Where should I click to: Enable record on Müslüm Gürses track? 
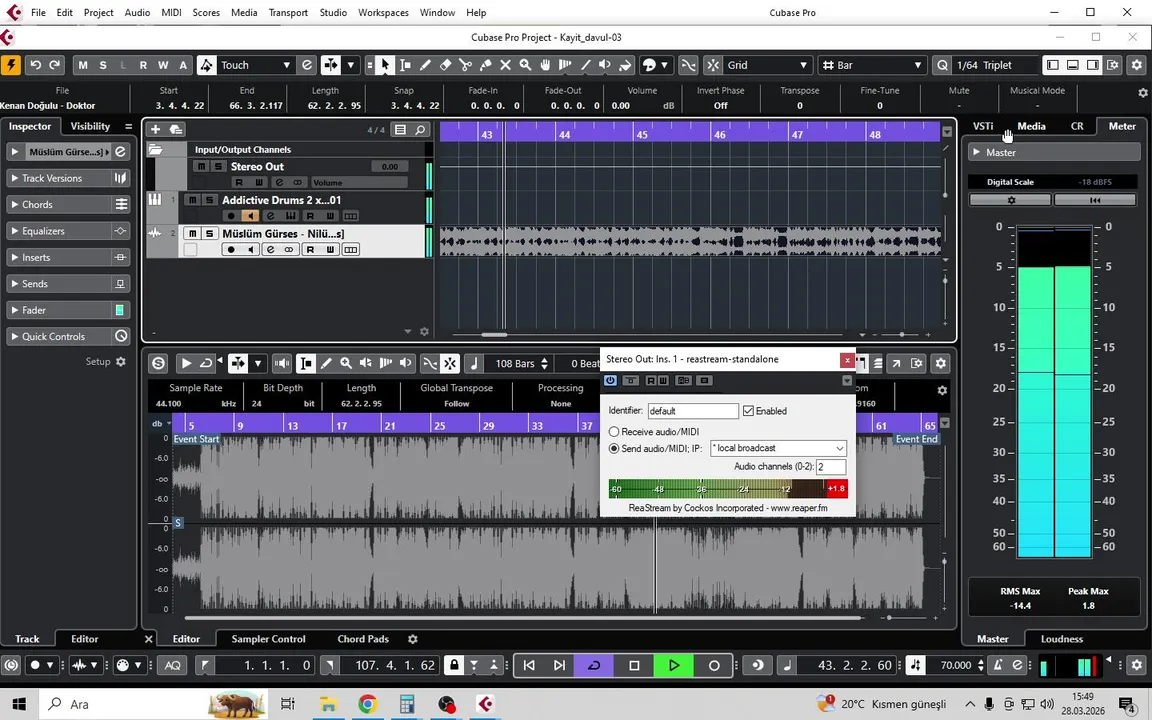click(231, 250)
